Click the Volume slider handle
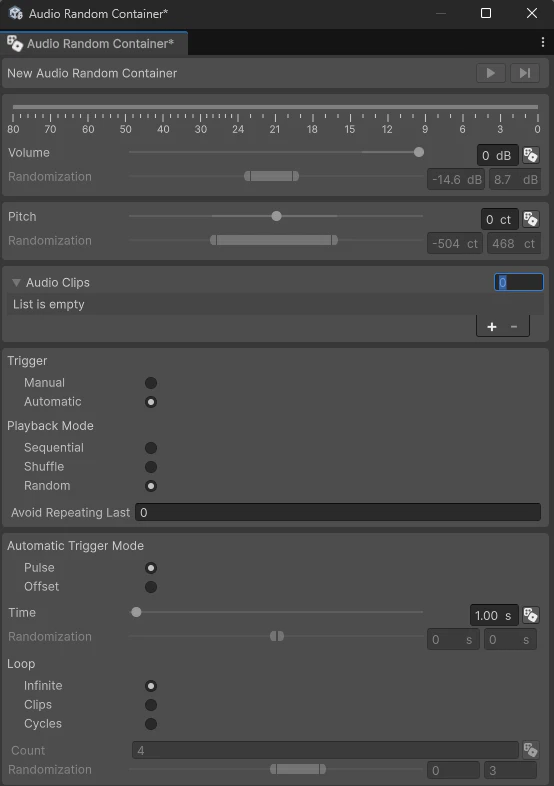This screenshot has width=554, height=786. coord(419,152)
